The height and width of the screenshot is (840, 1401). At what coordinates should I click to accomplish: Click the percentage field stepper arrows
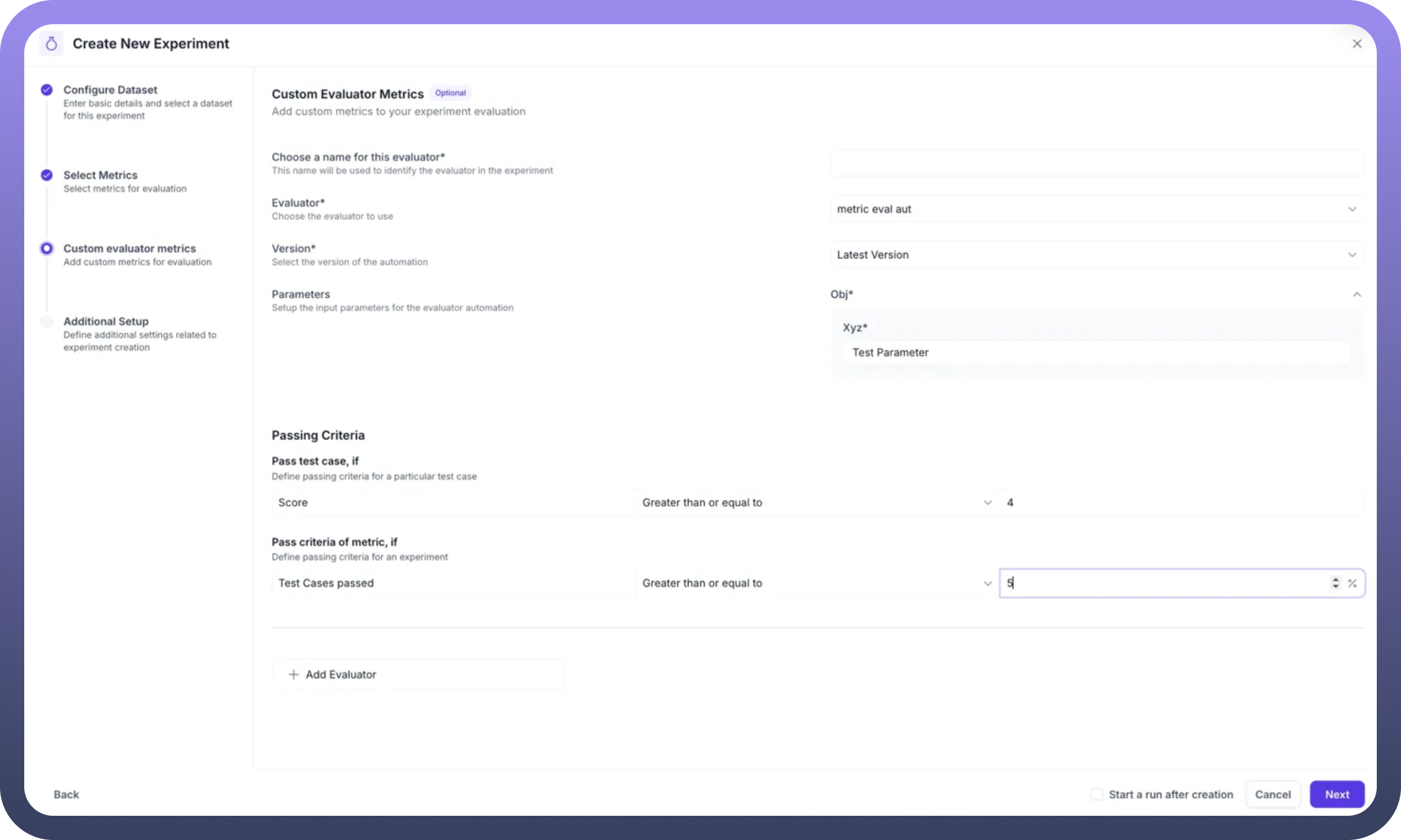tap(1335, 583)
